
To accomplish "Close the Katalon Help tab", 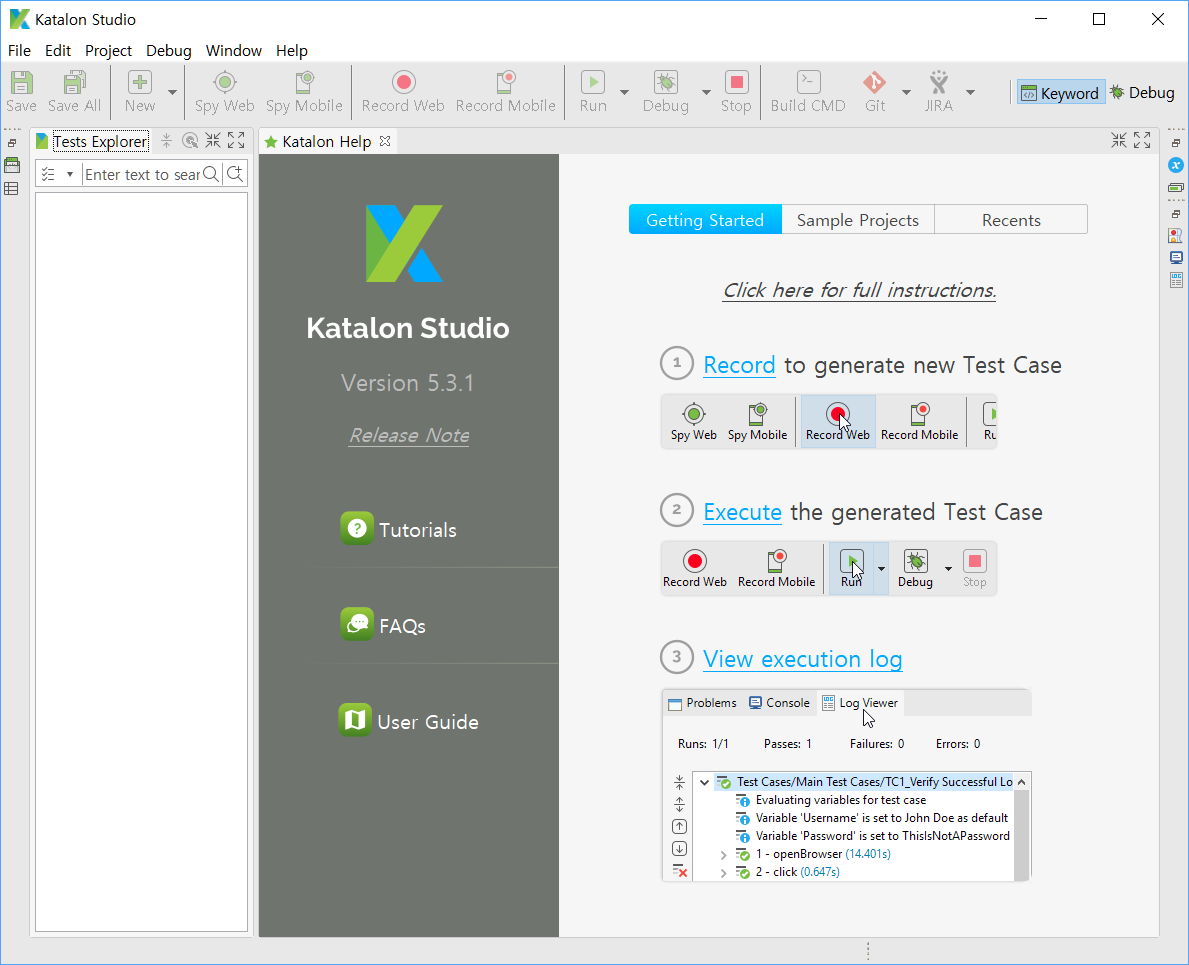I will [x=385, y=141].
